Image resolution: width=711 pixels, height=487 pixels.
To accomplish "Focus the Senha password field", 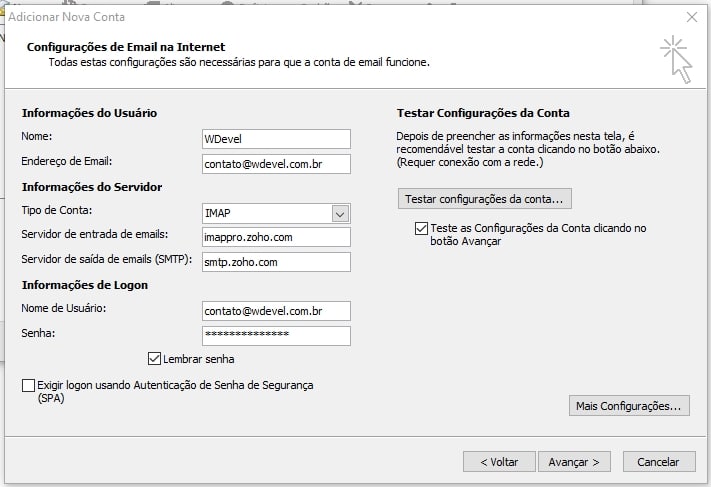I will click(276, 336).
